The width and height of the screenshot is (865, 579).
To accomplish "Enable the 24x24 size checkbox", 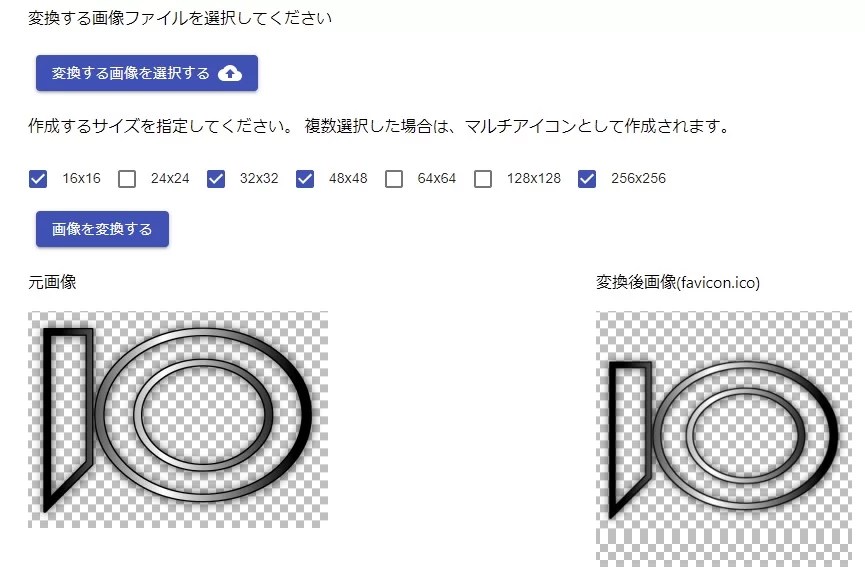I will coord(127,179).
